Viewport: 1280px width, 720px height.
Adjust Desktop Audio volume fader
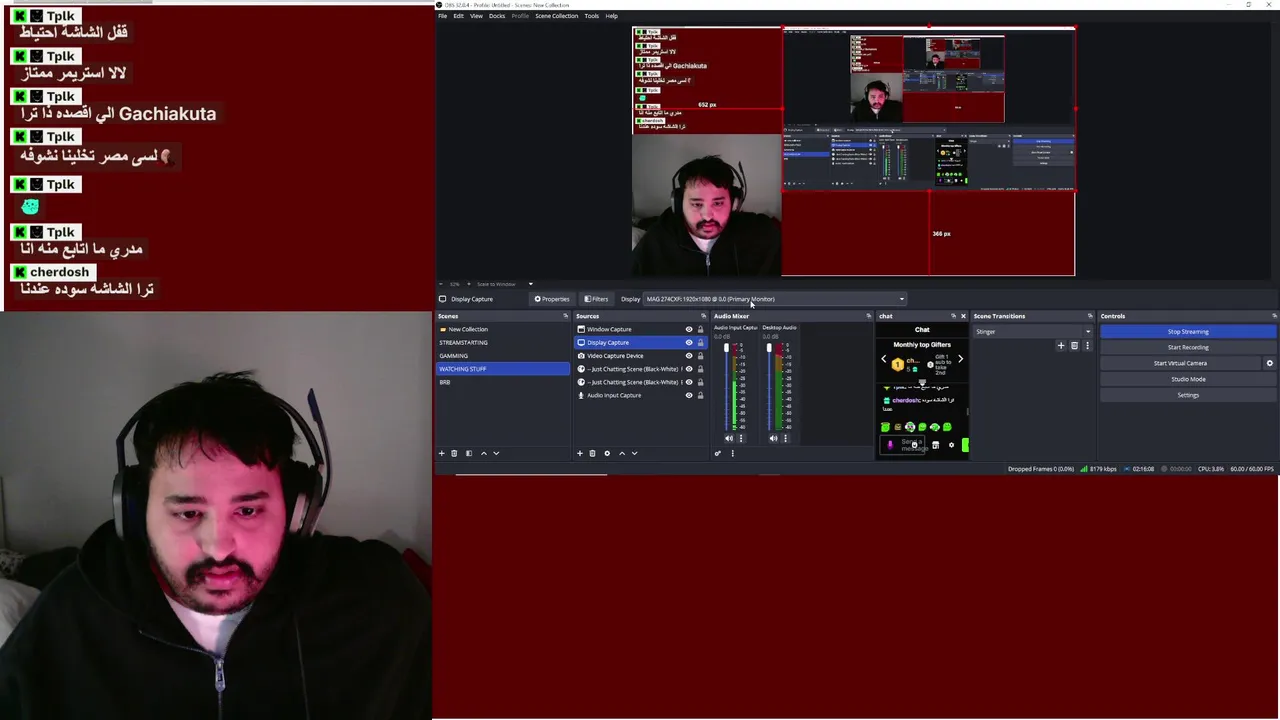(770, 348)
